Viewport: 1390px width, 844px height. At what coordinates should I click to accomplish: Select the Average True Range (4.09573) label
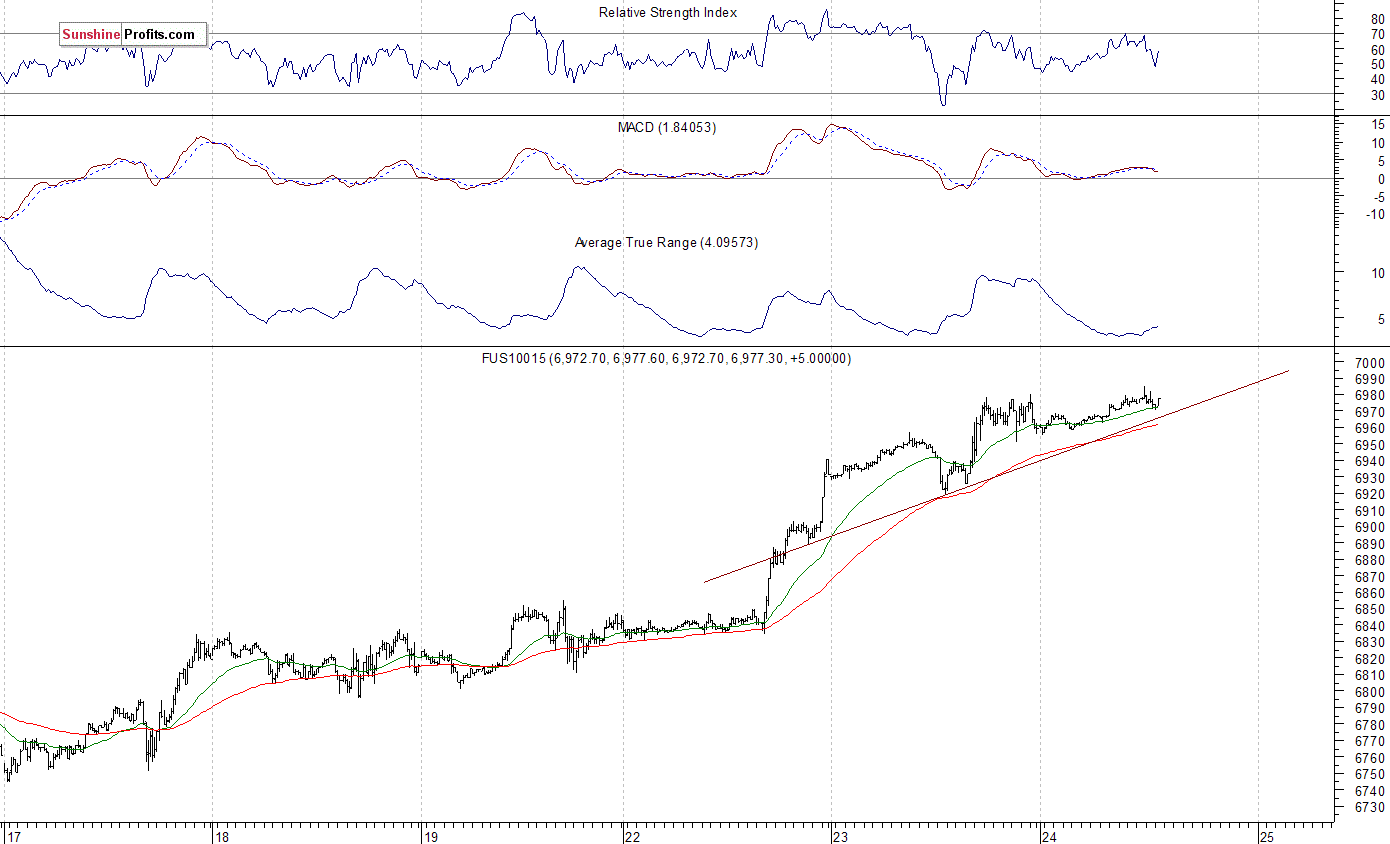666,242
